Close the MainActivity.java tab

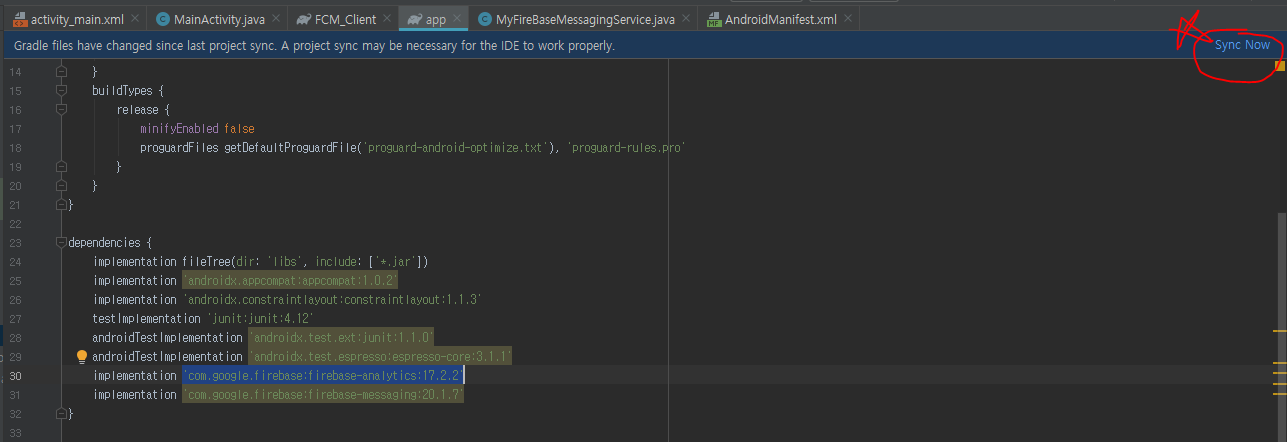[277, 20]
